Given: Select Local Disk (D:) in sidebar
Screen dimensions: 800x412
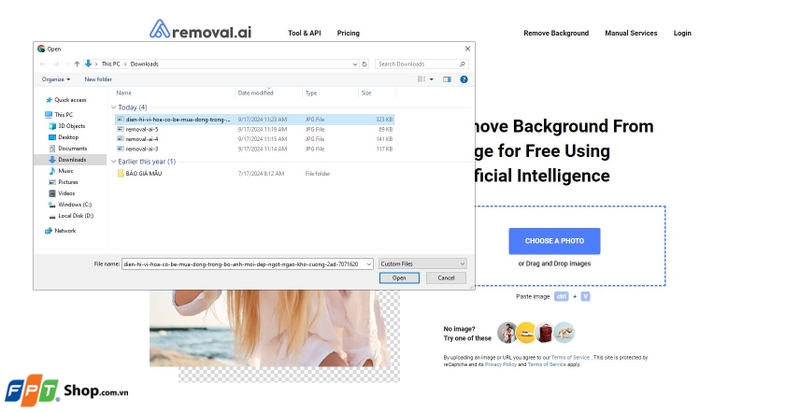Looking at the screenshot, I should 71,216.
